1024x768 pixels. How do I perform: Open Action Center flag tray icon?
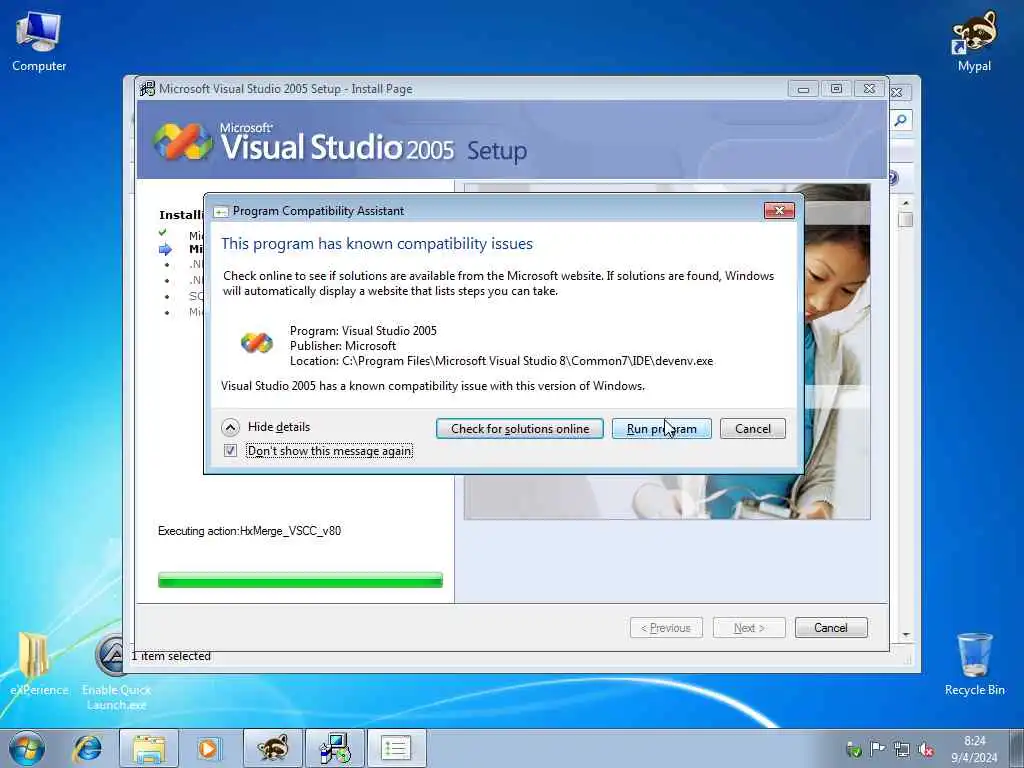tap(878, 749)
